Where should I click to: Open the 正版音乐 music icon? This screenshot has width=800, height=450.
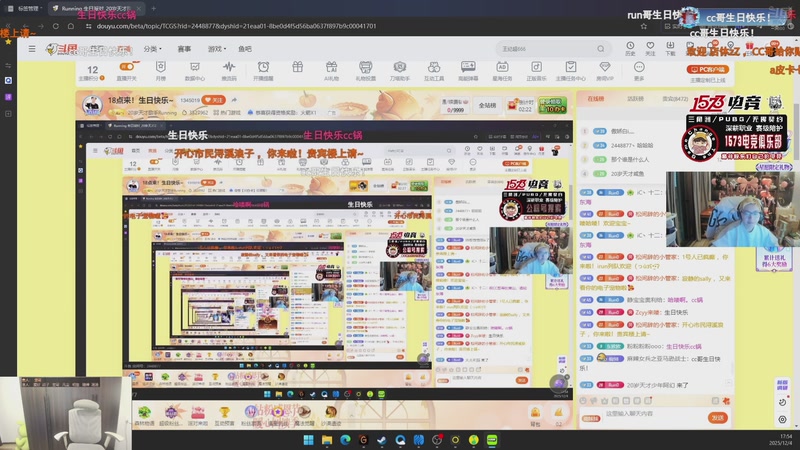pyautogui.click(x=536, y=71)
